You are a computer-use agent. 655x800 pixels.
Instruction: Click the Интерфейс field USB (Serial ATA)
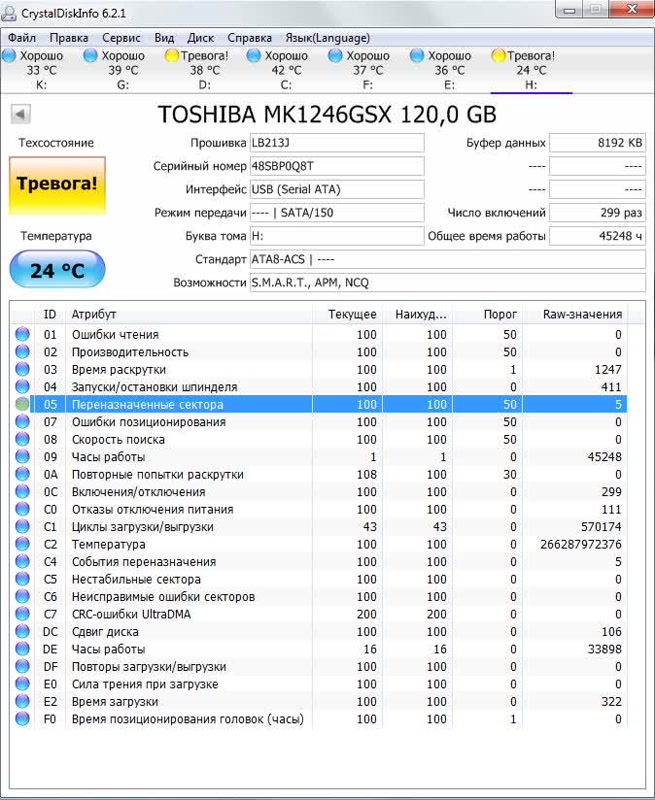coord(337,190)
